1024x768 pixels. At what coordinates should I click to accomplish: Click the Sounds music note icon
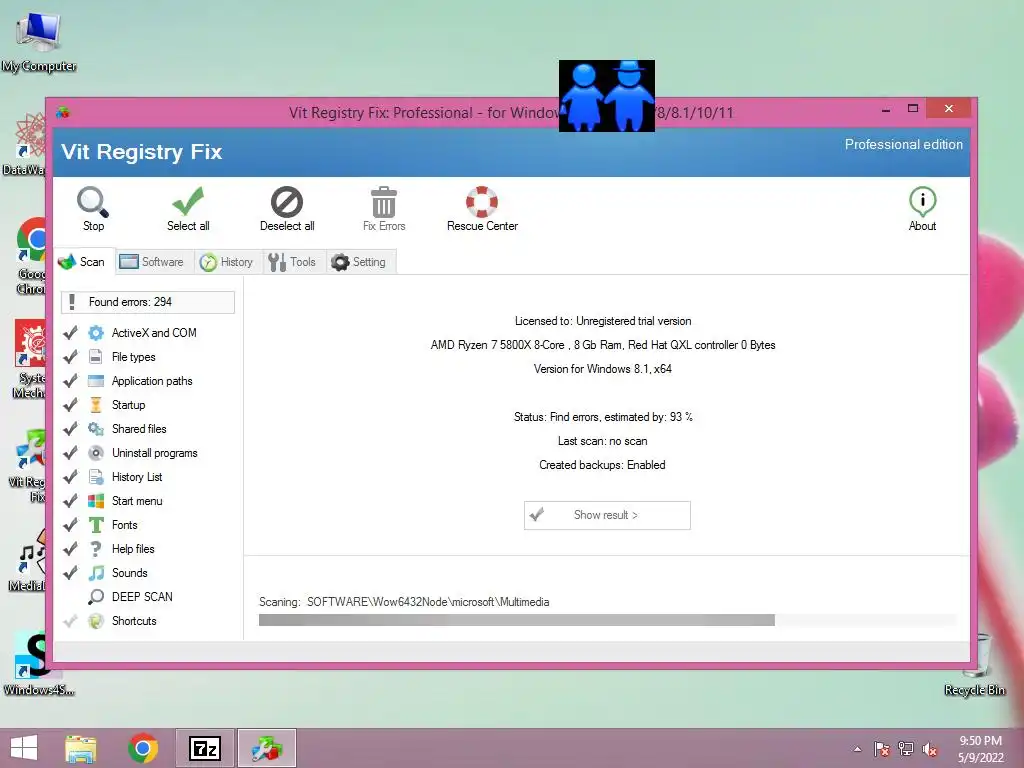click(96, 573)
